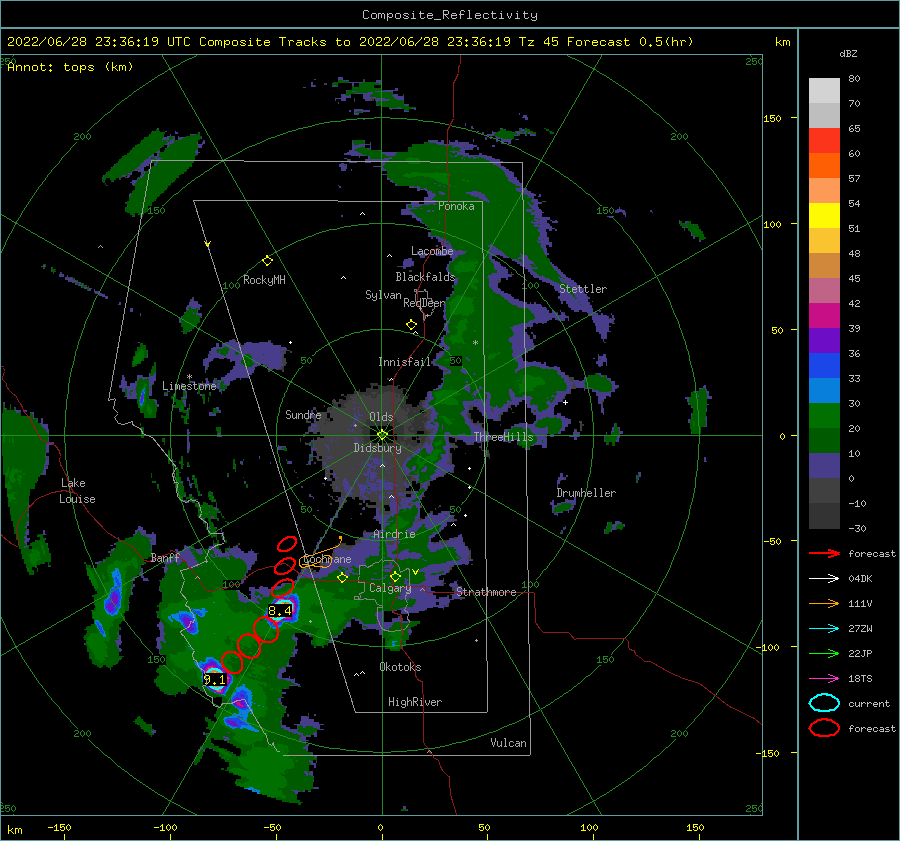Click the storm cell labeled 9.1
This screenshot has height=841, width=900.
coord(214,680)
